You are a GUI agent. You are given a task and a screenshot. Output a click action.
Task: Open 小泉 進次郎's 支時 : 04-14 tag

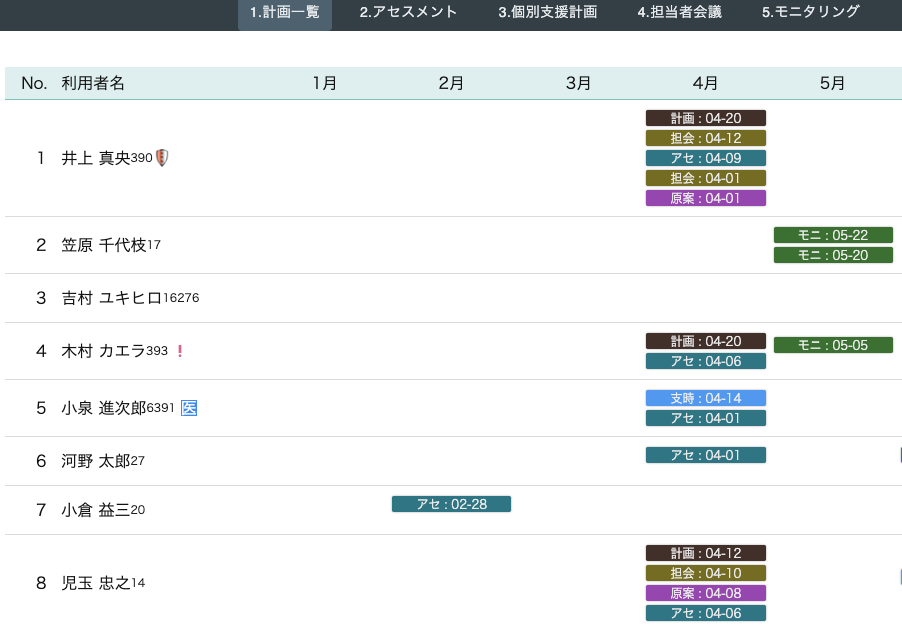[x=706, y=398]
